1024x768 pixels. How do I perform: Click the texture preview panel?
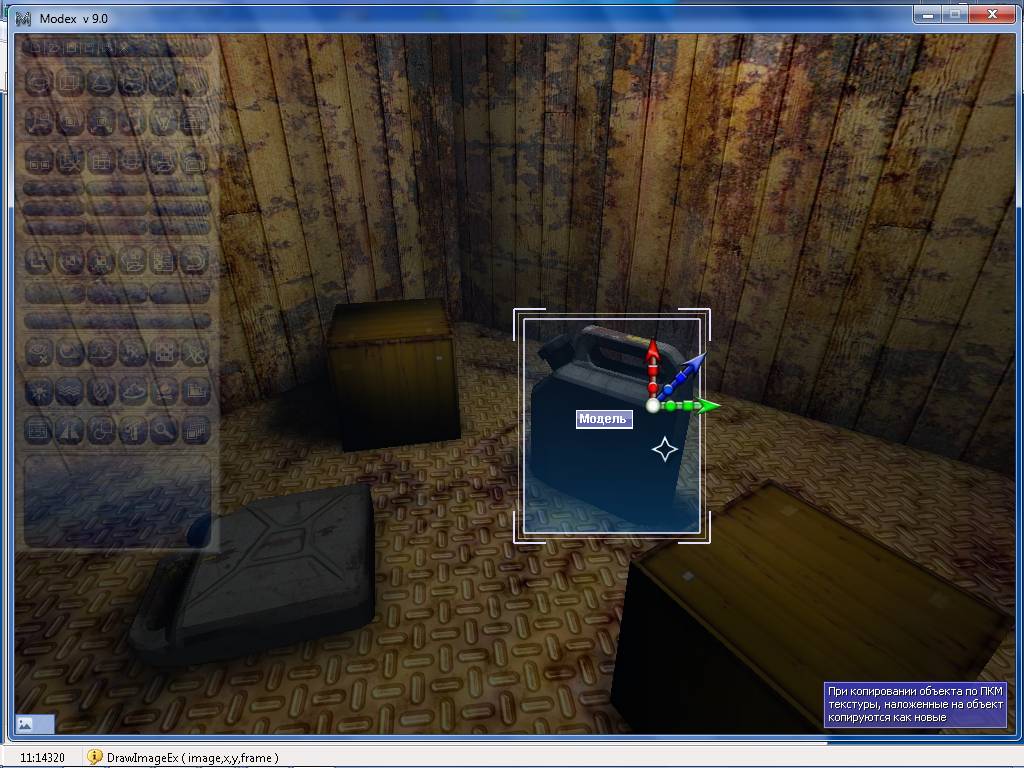(117, 500)
